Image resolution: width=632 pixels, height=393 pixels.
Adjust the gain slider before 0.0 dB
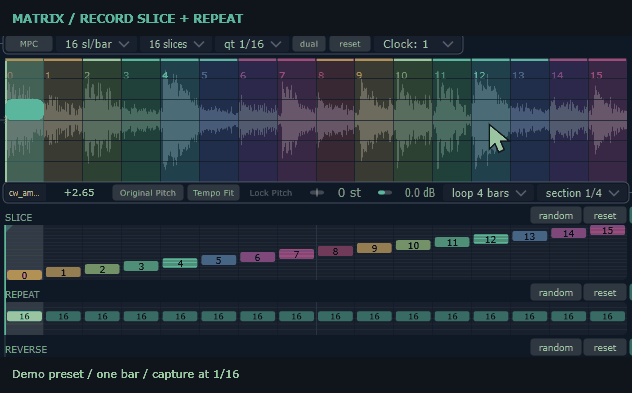[x=385, y=193]
